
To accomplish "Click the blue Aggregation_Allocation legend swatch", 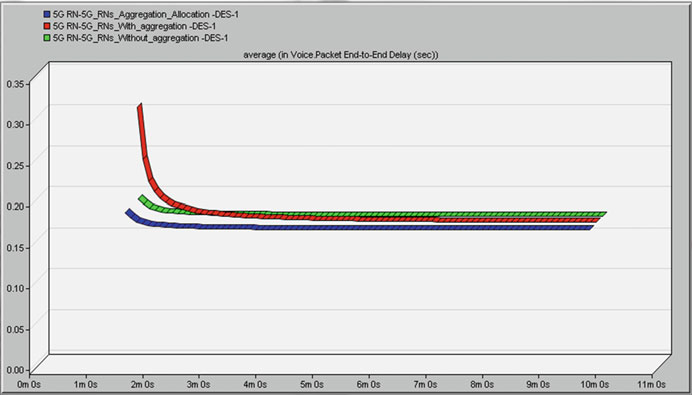I will [x=47, y=15].
